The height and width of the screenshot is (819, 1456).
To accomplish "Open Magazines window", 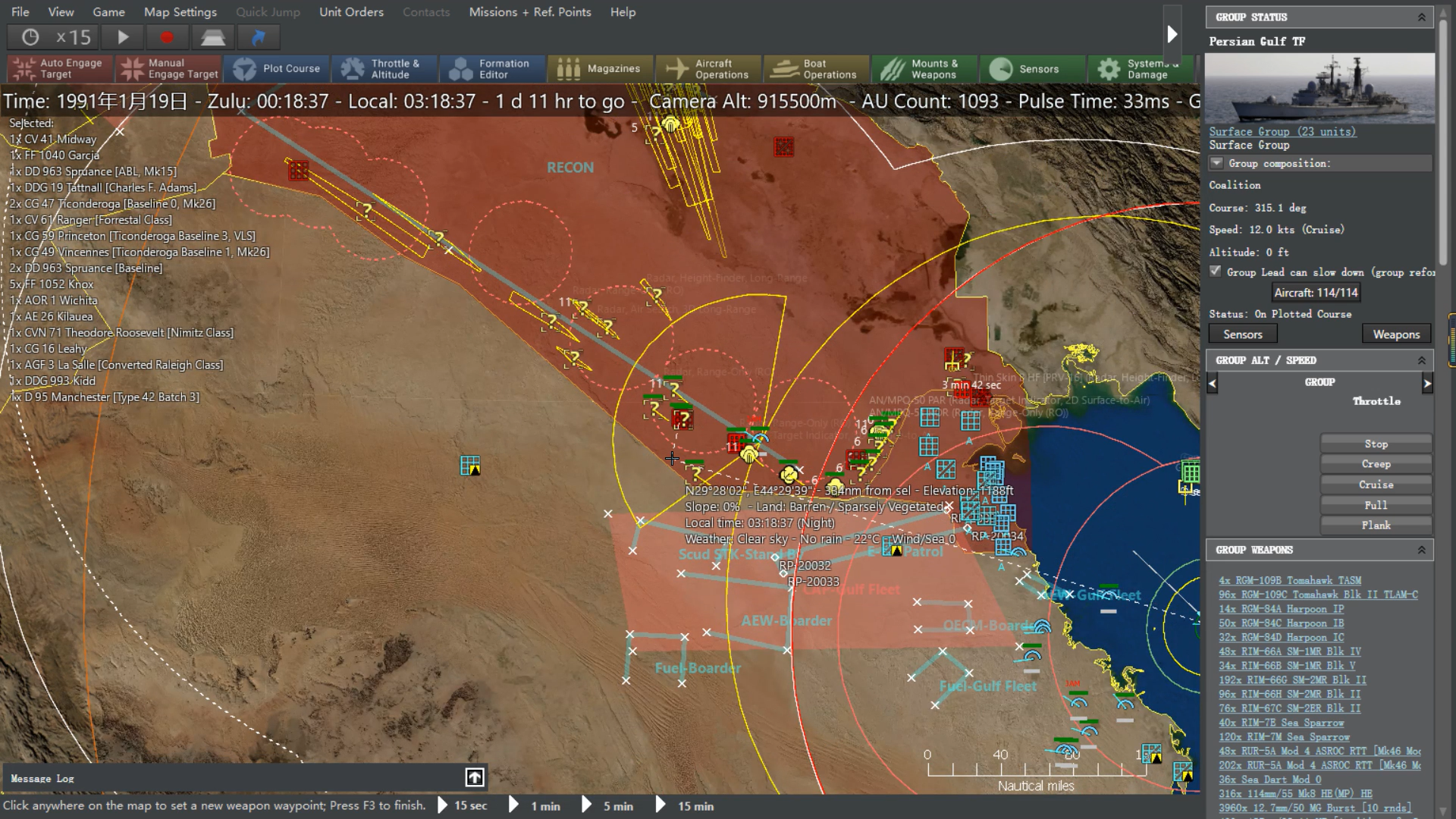I will tap(600, 69).
